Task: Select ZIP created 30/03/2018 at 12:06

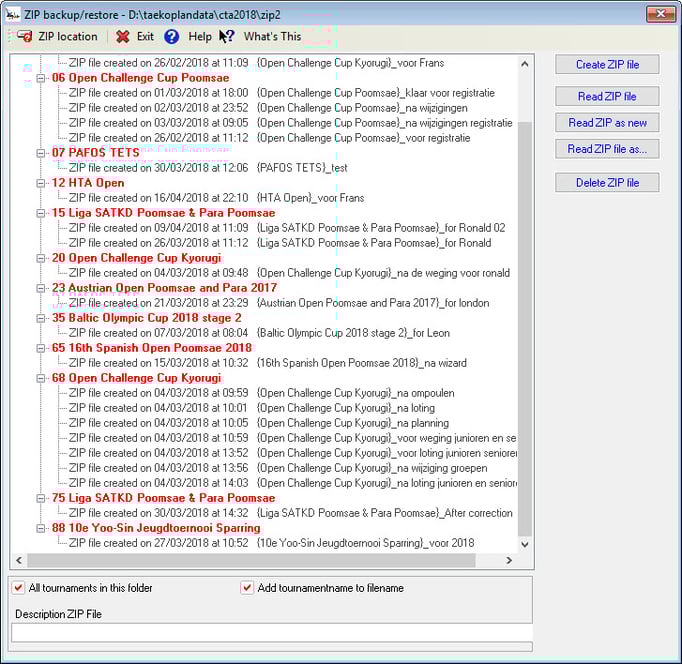Action: pos(208,168)
